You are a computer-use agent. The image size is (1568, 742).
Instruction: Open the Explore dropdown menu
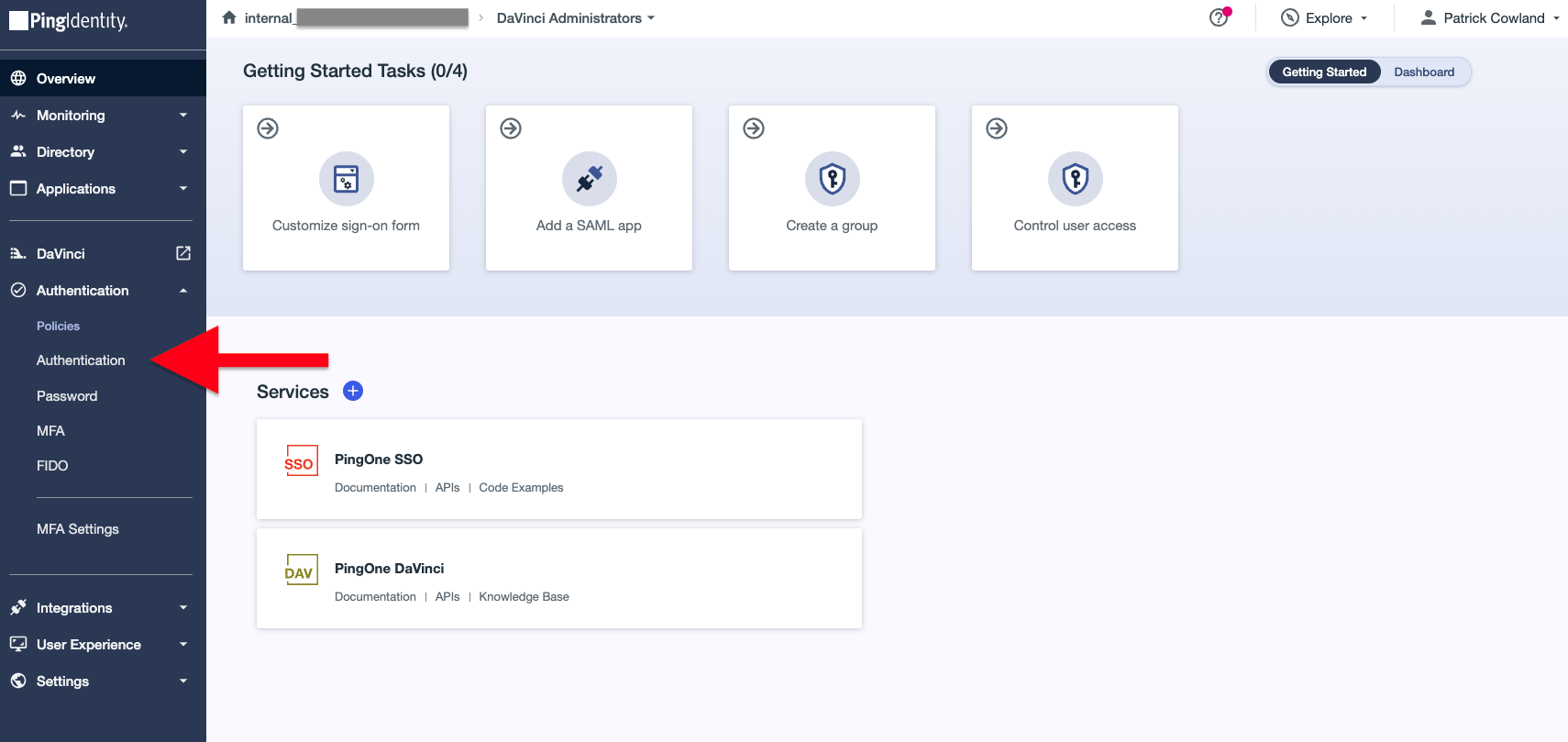1325,17
